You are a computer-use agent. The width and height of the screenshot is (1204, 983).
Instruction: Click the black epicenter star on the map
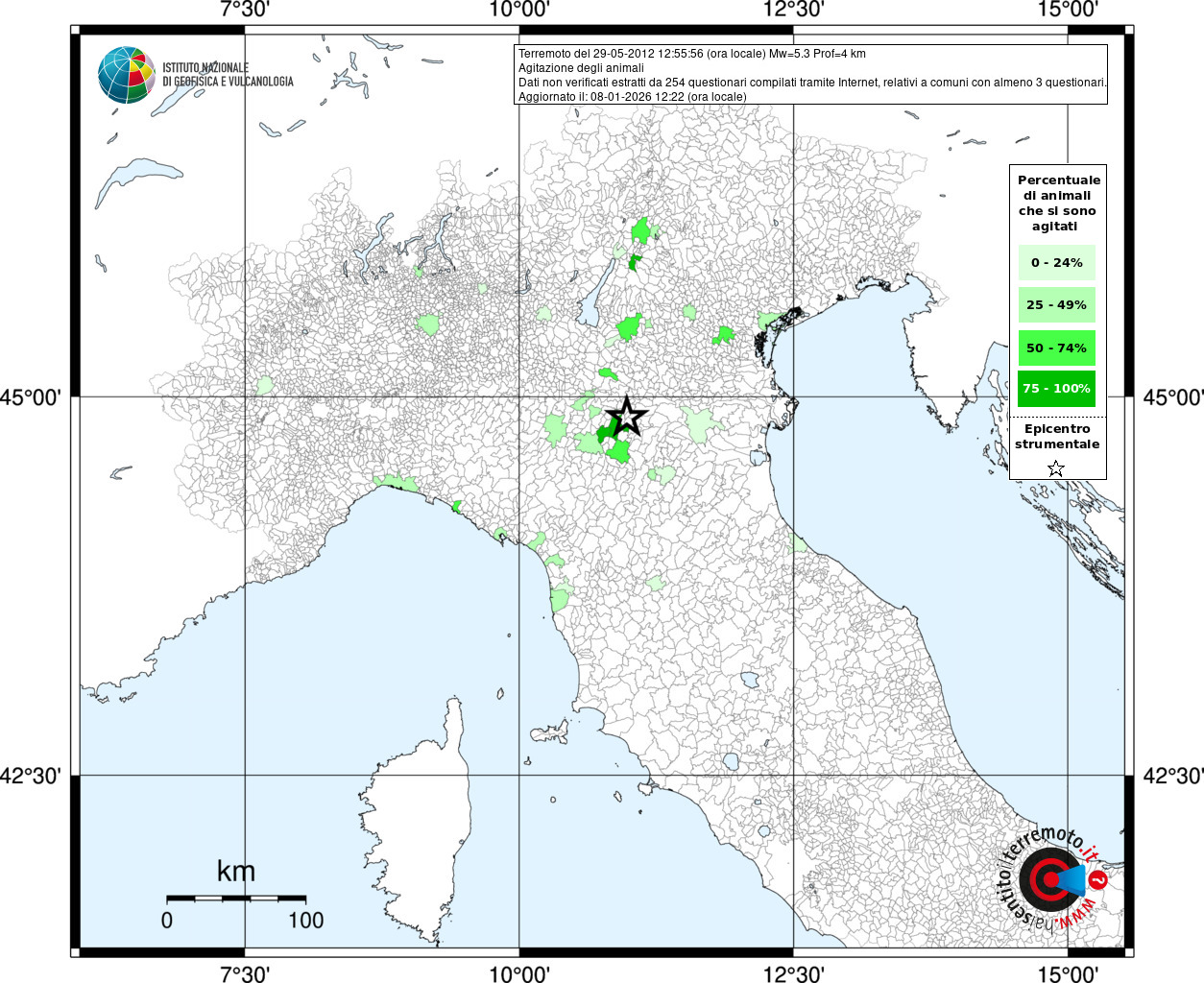coord(627,417)
